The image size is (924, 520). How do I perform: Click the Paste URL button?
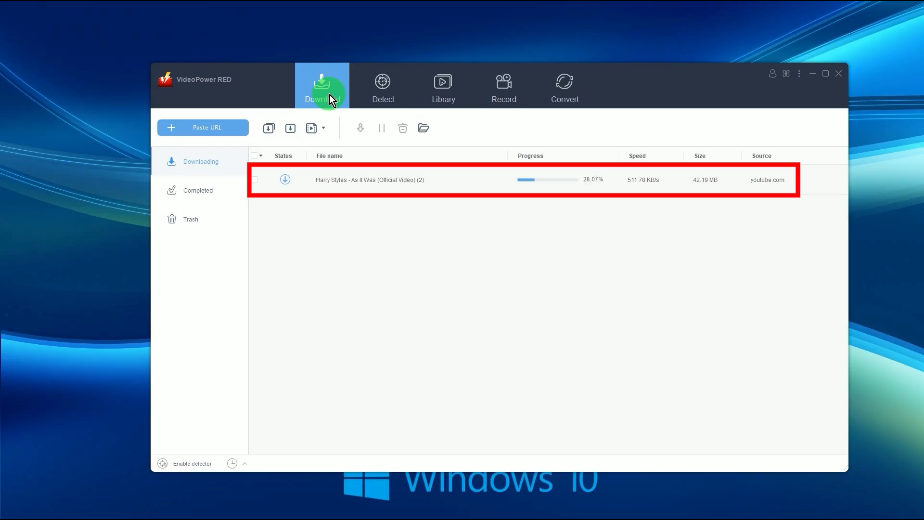click(203, 128)
